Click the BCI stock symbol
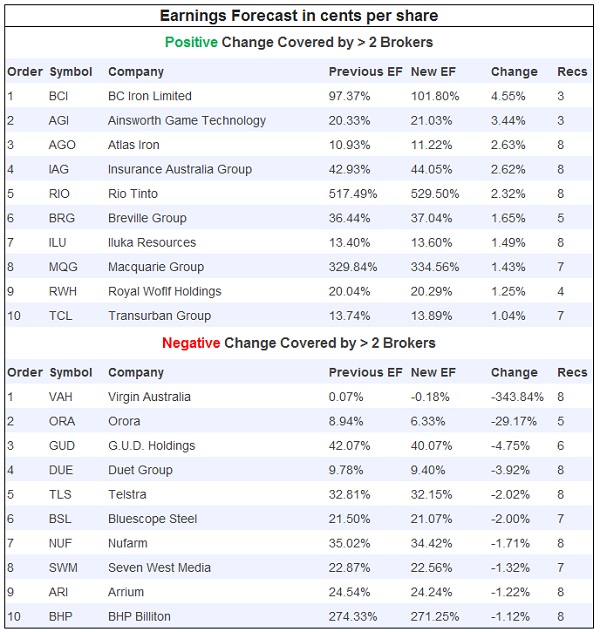 tap(58, 96)
